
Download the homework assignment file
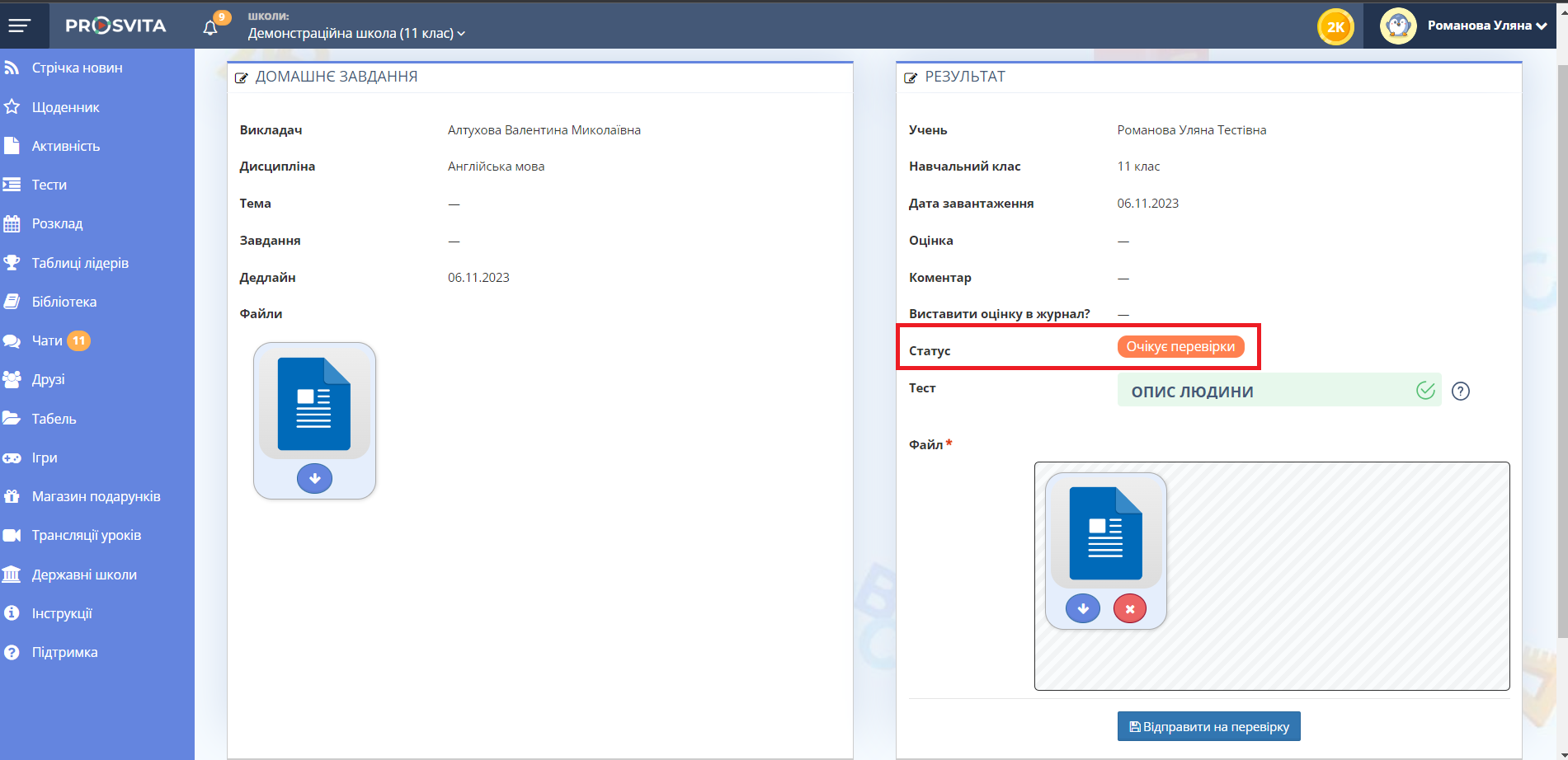314,478
